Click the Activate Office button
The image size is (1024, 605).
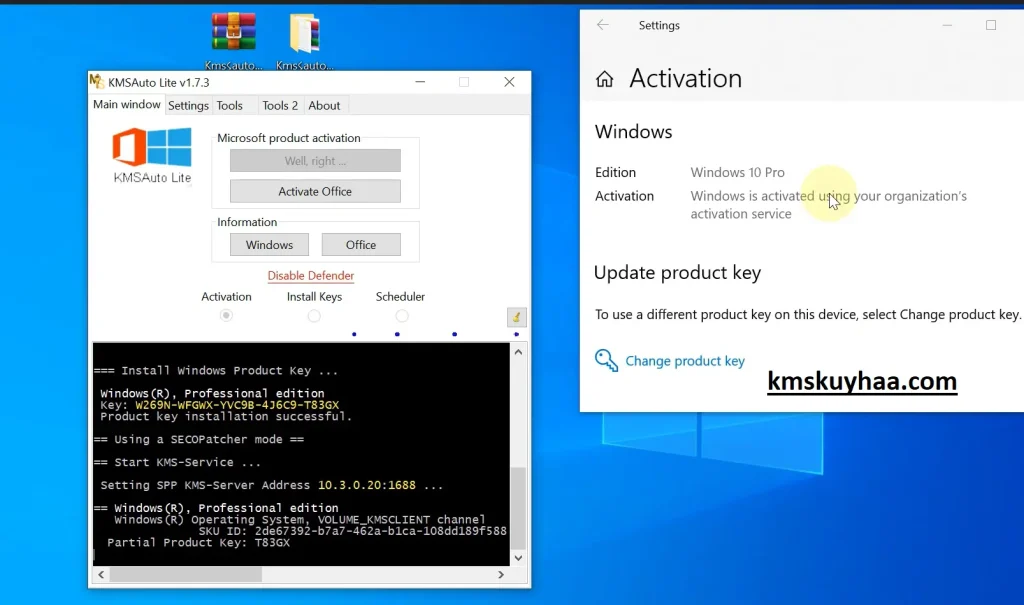(x=315, y=190)
